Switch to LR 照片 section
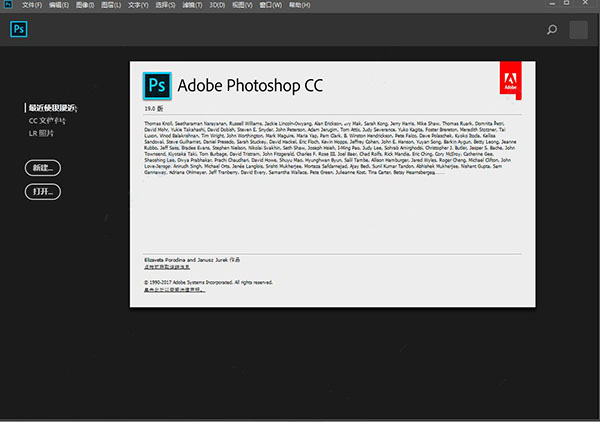600x422 pixels. click(x=43, y=132)
